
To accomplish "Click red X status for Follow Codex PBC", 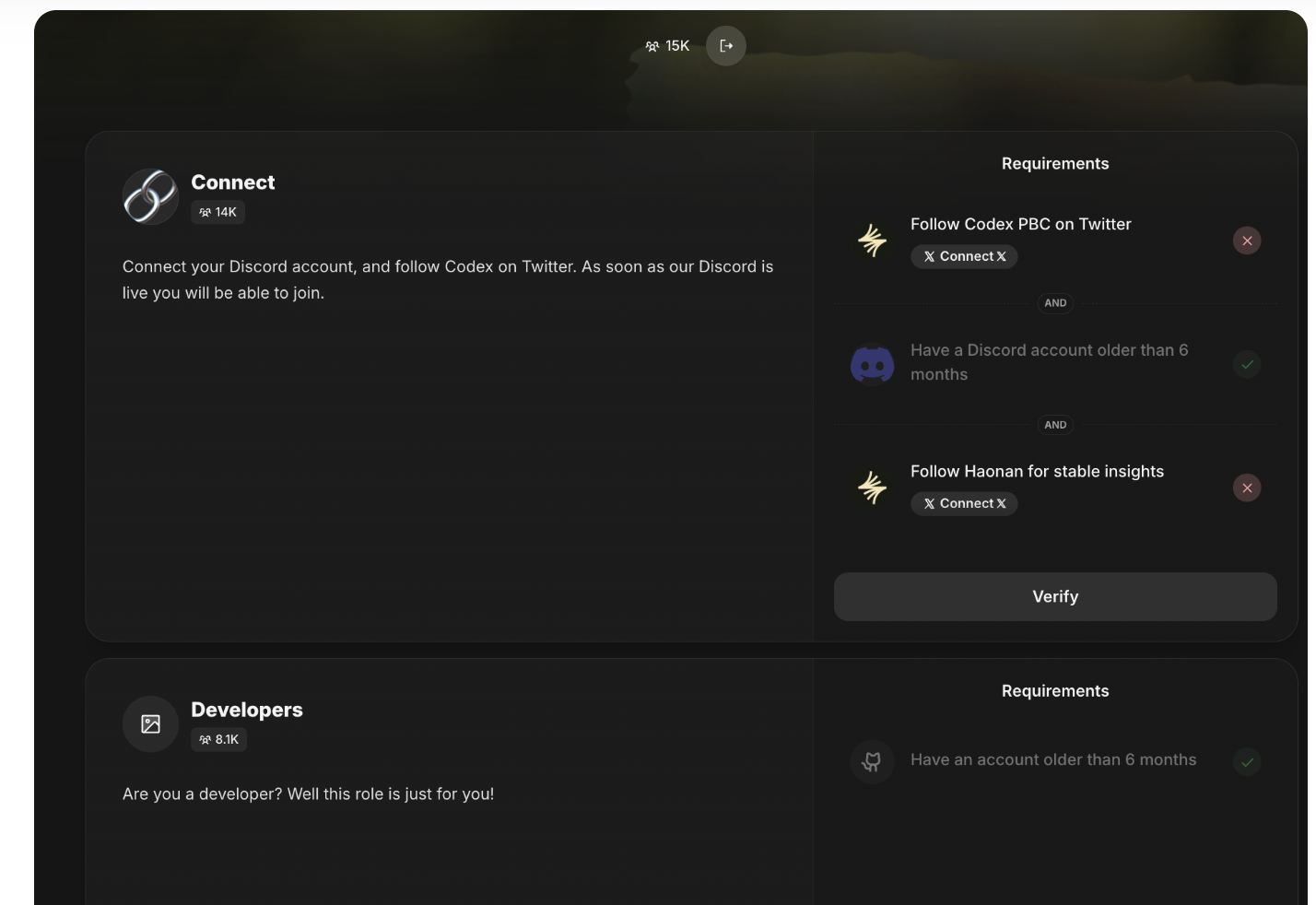I will [1247, 241].
